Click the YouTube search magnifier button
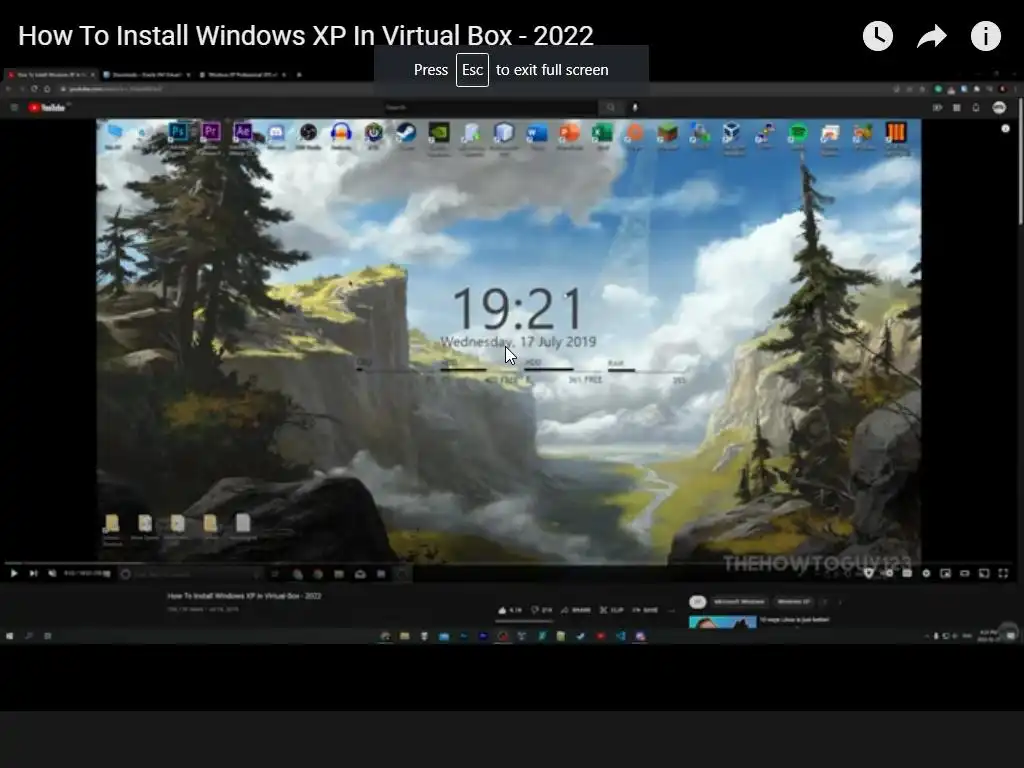Viewport: 1024px width, 768px height. (611, 108)
